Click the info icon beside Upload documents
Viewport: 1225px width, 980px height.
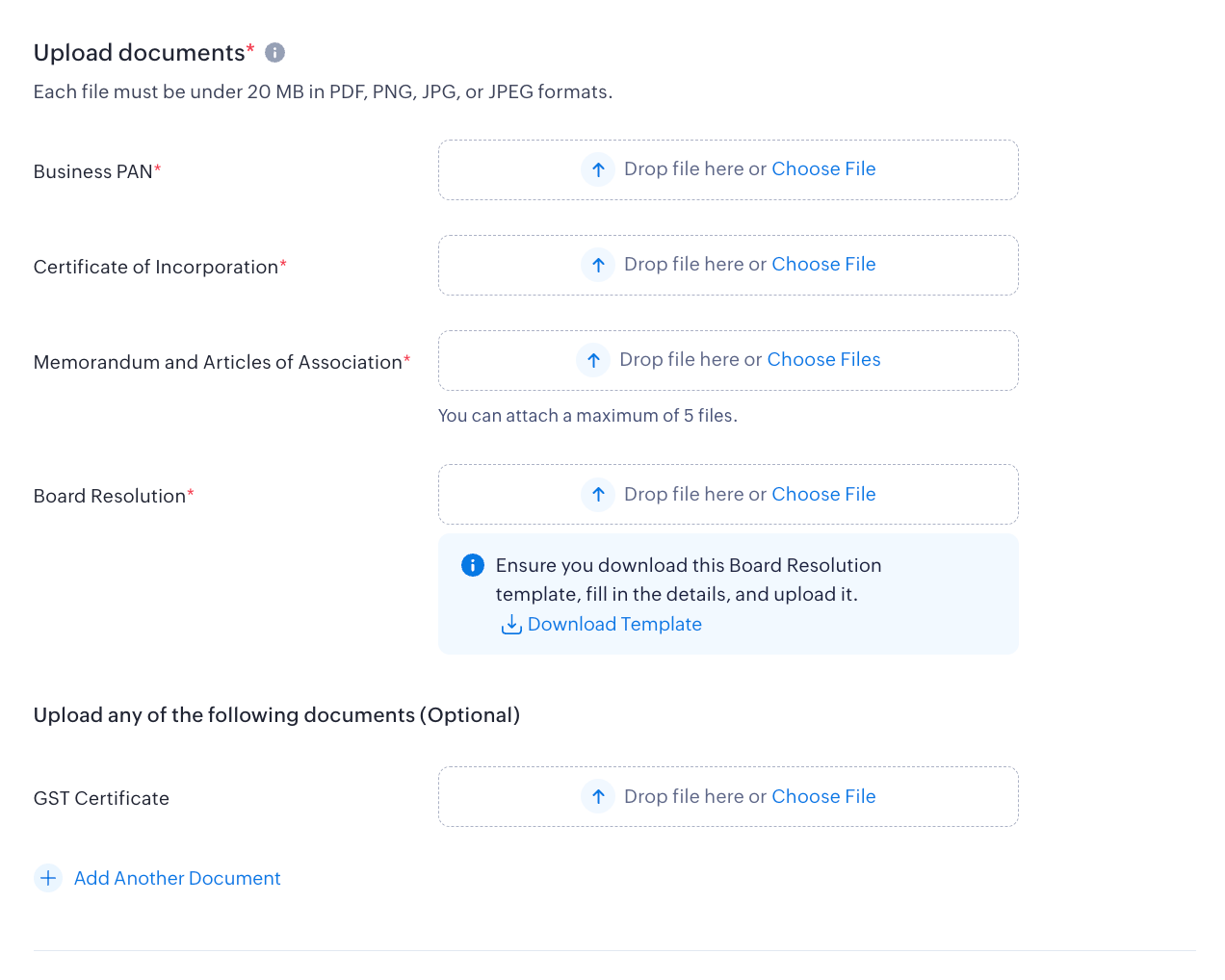[x=274, y=53]
